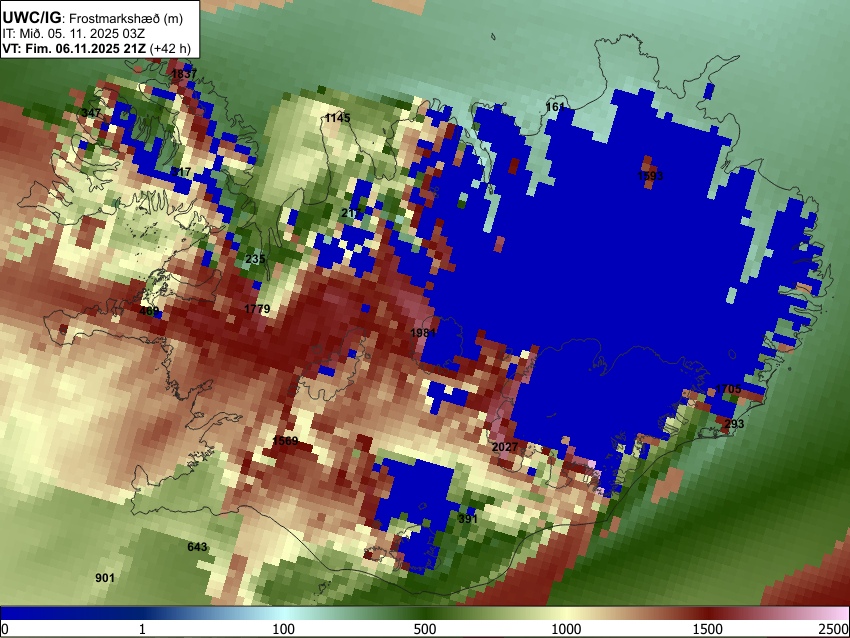Click the map value label 901
This screenshot has height=638, width=850.
coord(105,578)
